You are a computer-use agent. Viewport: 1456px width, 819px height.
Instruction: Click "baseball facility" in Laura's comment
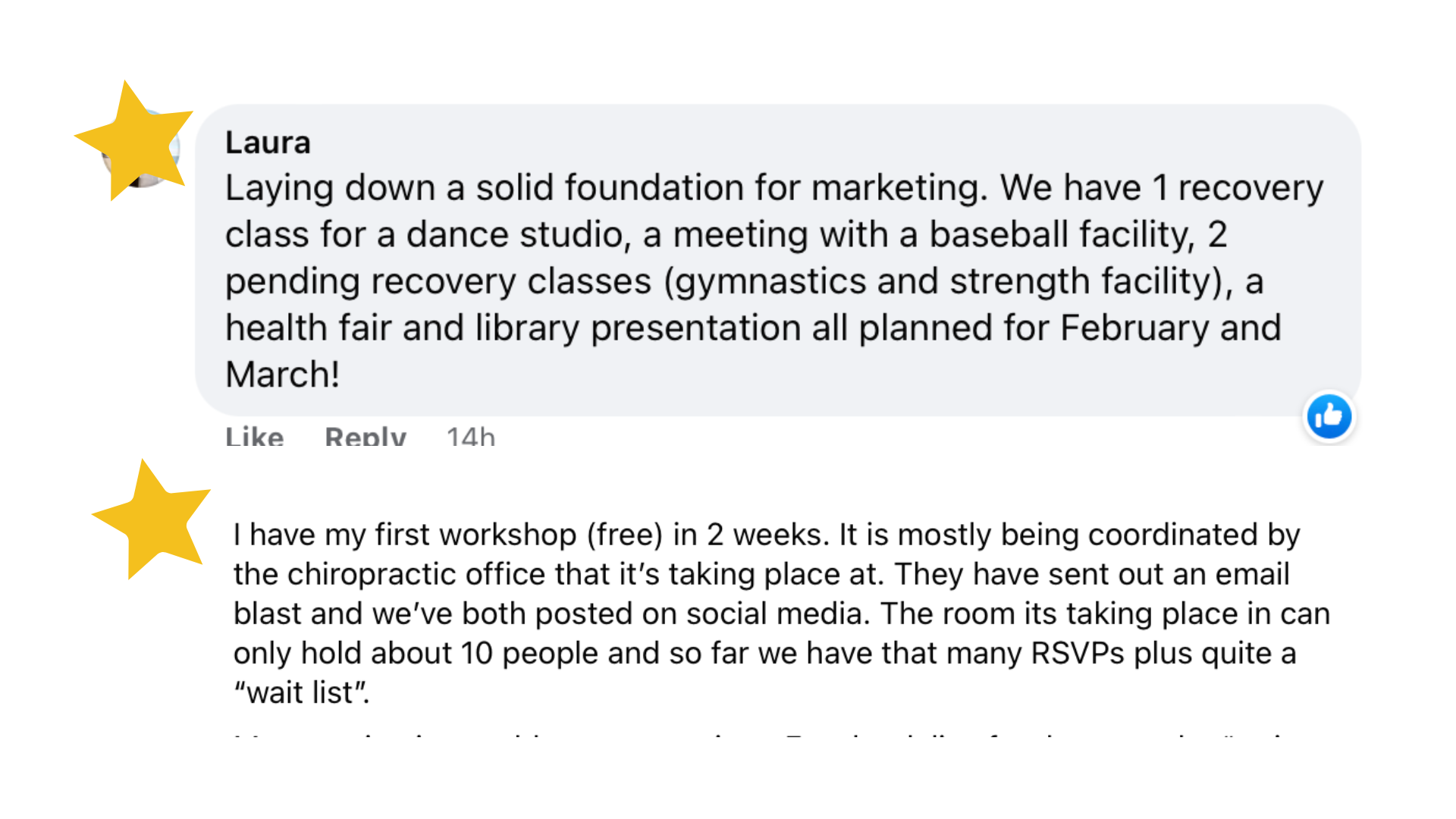coord(1061,234)
